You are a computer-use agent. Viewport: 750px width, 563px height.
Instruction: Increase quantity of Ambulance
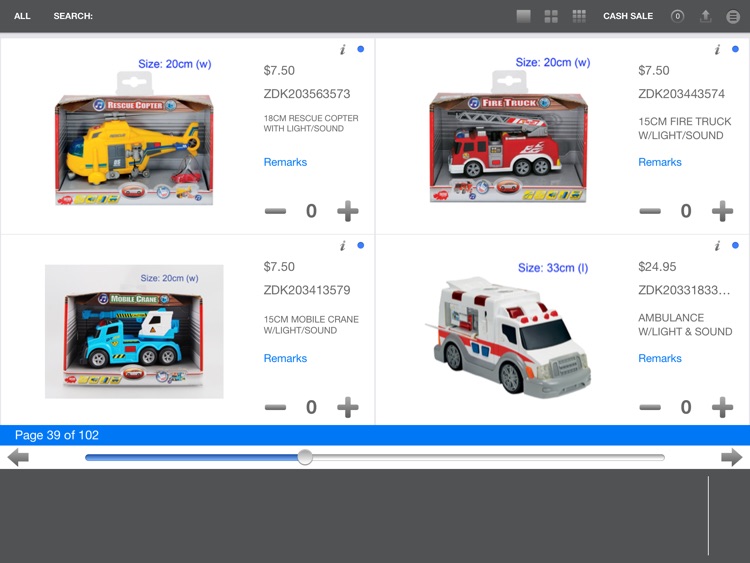[x=722, y=407]
